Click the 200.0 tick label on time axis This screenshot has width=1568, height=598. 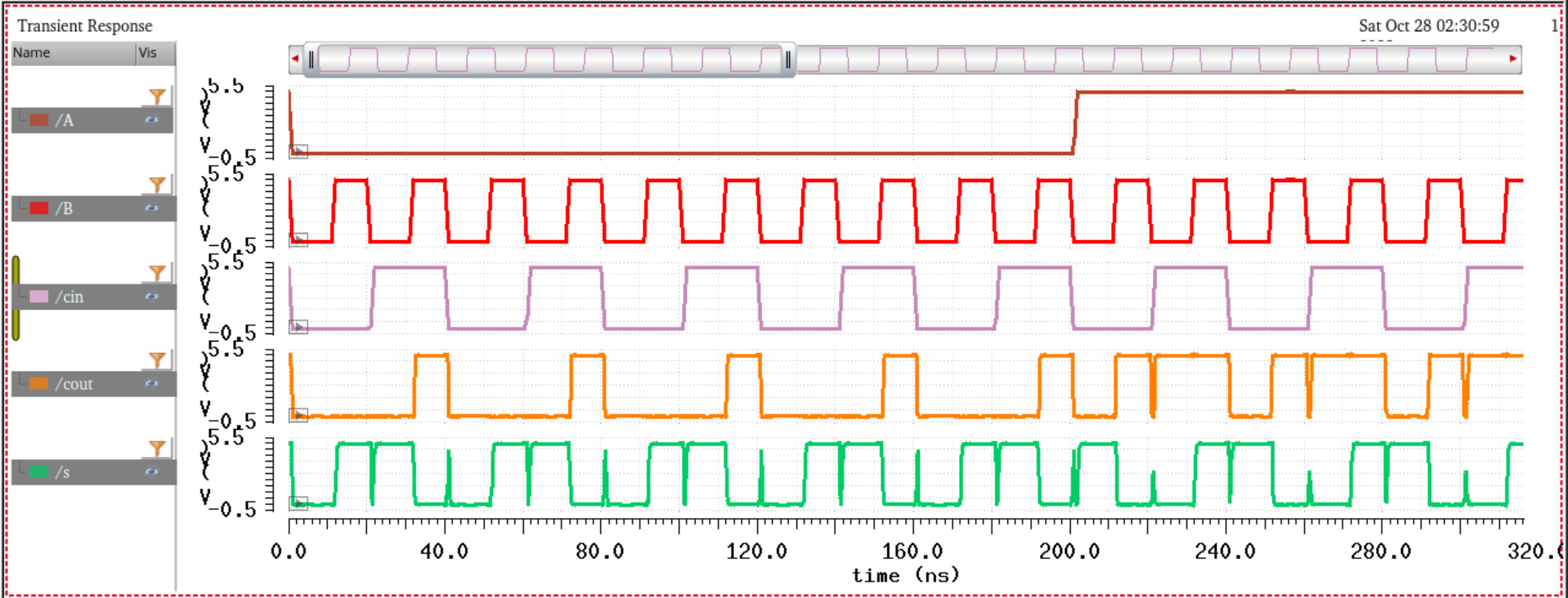point(1068,551)
